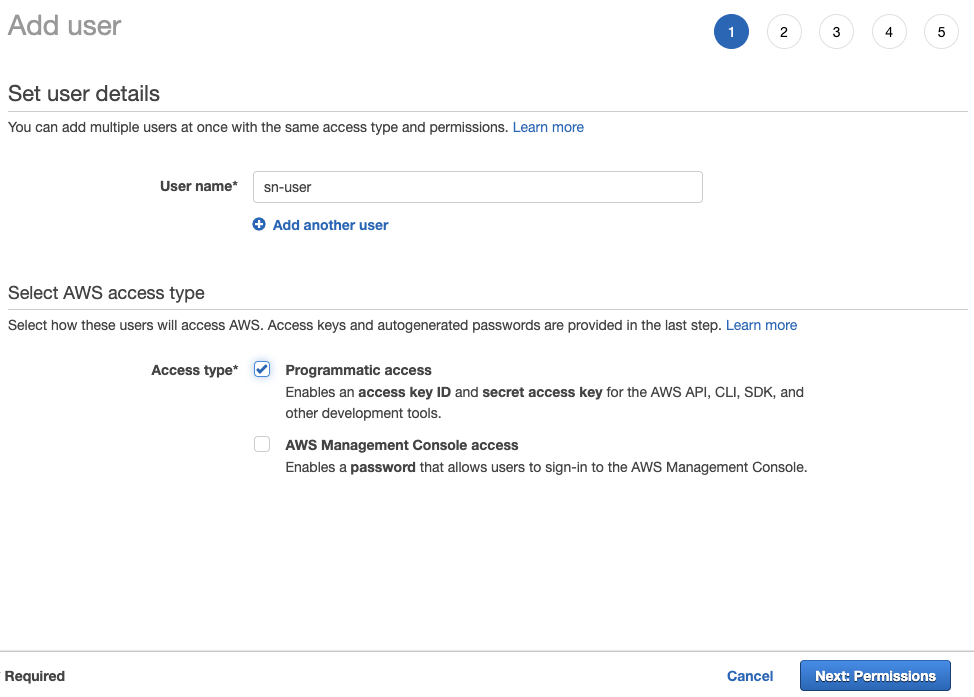Click the User name field label

click(x=198, y=186)
